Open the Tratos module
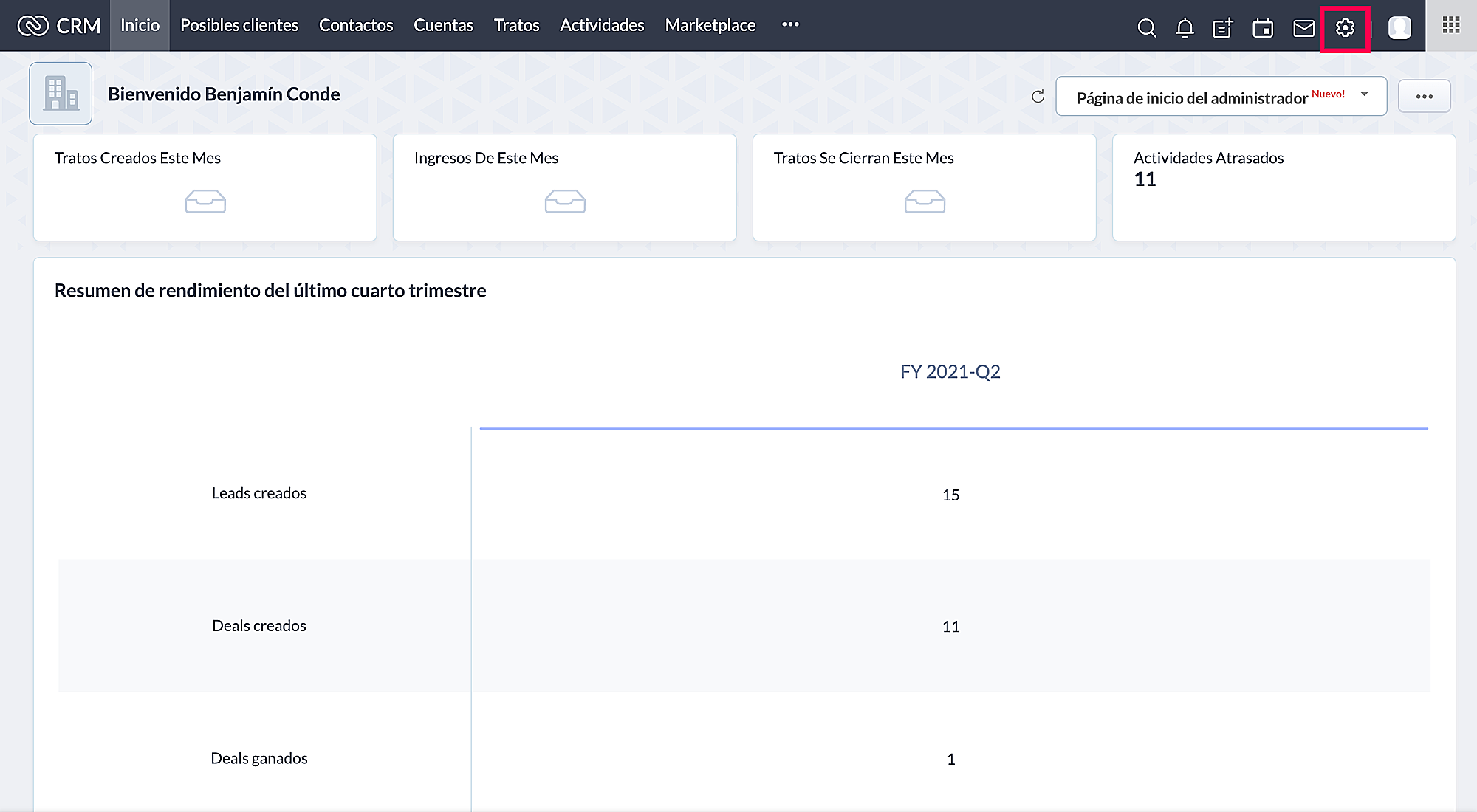 pos(516,25)
